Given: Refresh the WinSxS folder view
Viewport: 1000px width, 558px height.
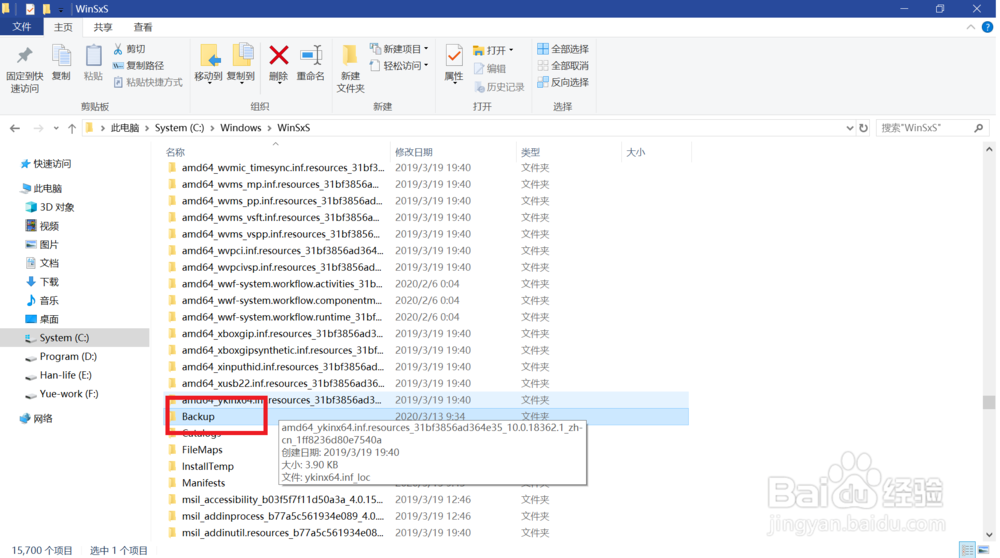Looking at the screenshot, I should click(864, 128).
